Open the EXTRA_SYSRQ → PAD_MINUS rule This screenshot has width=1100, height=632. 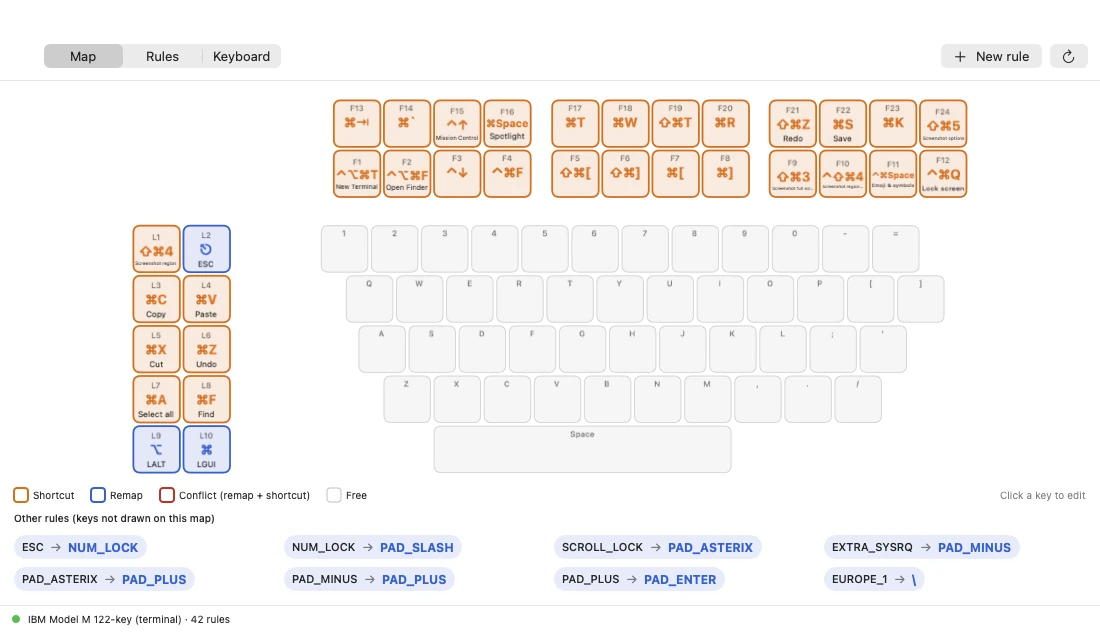tap(921, 547)
